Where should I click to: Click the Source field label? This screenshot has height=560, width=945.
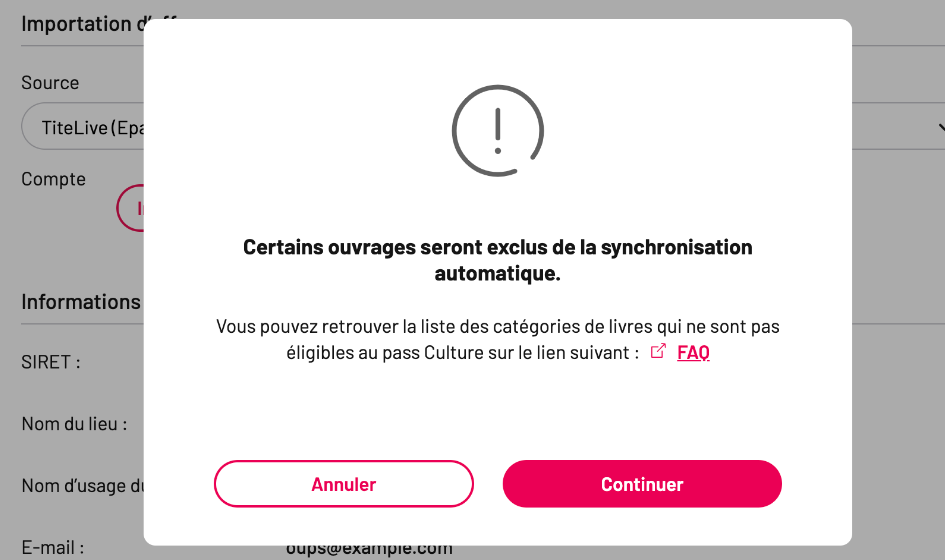[50, 83]
